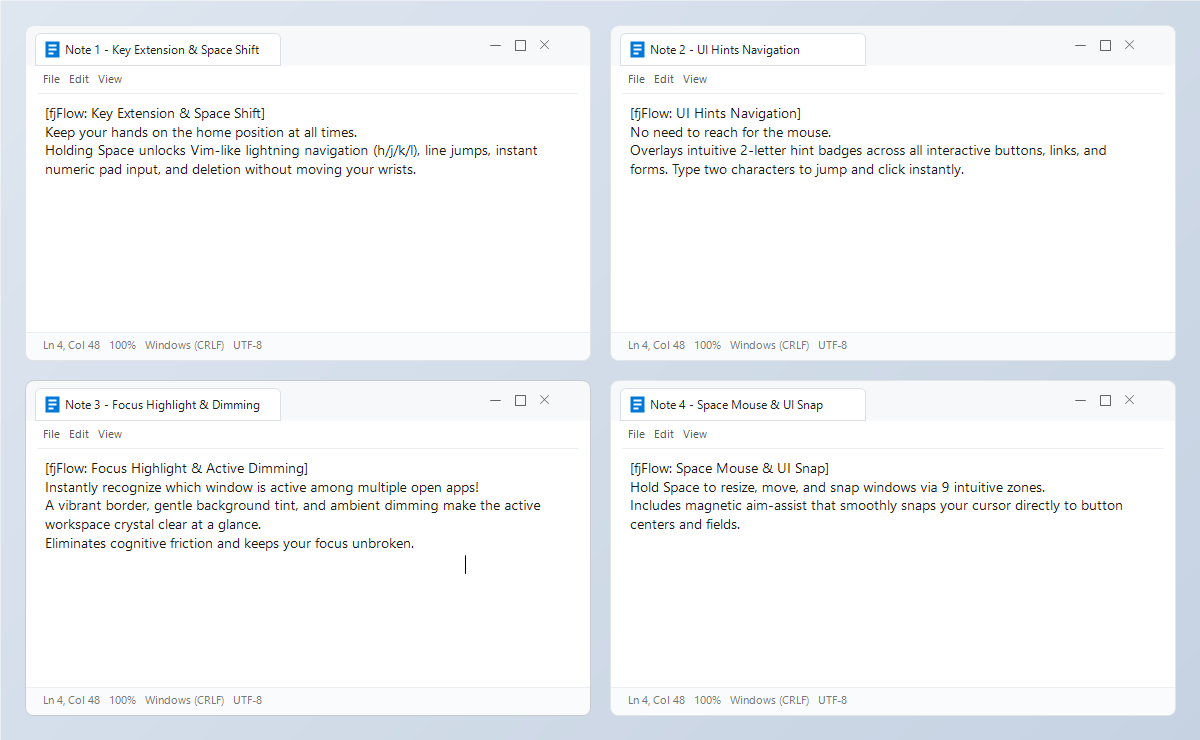Click the 100% zoom level in Note 2 status bar
Screen dimensions: 1200x740
click(707, 345)
